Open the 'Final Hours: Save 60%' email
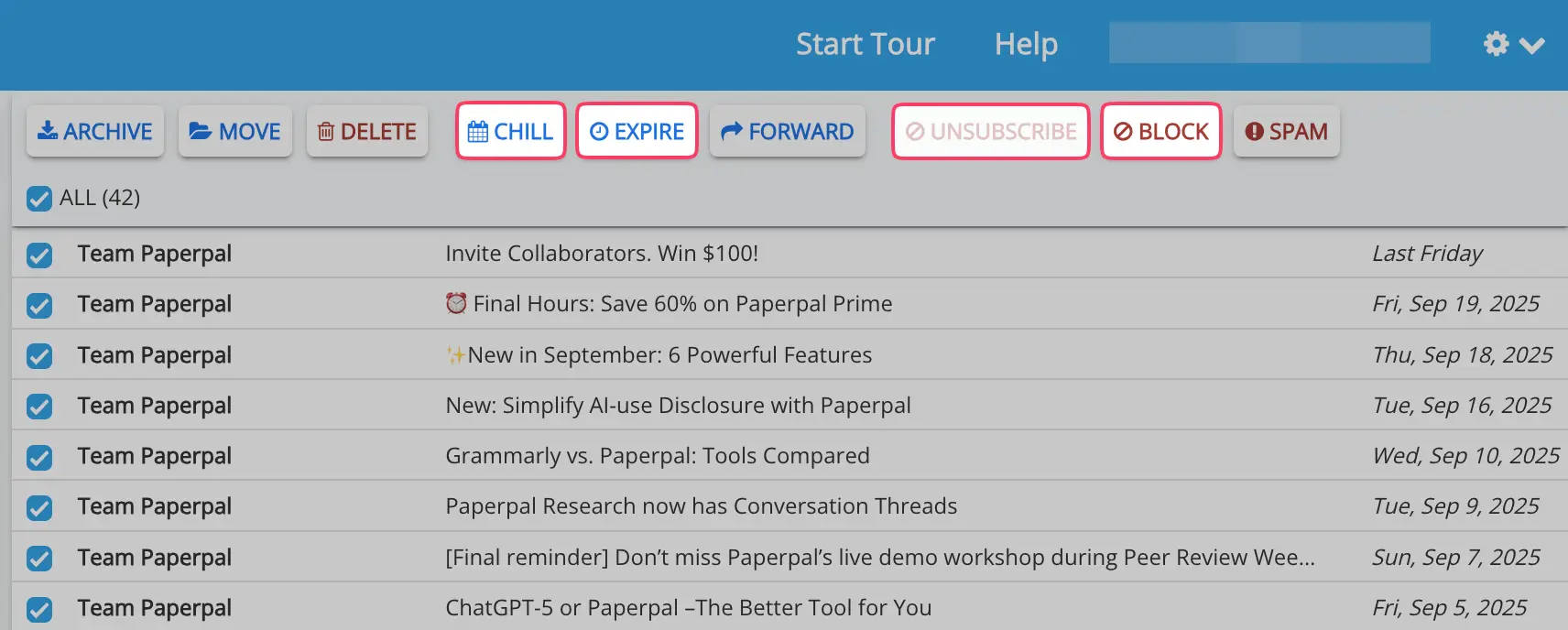This screenshot has height=630, width=1568. (682, 304)
